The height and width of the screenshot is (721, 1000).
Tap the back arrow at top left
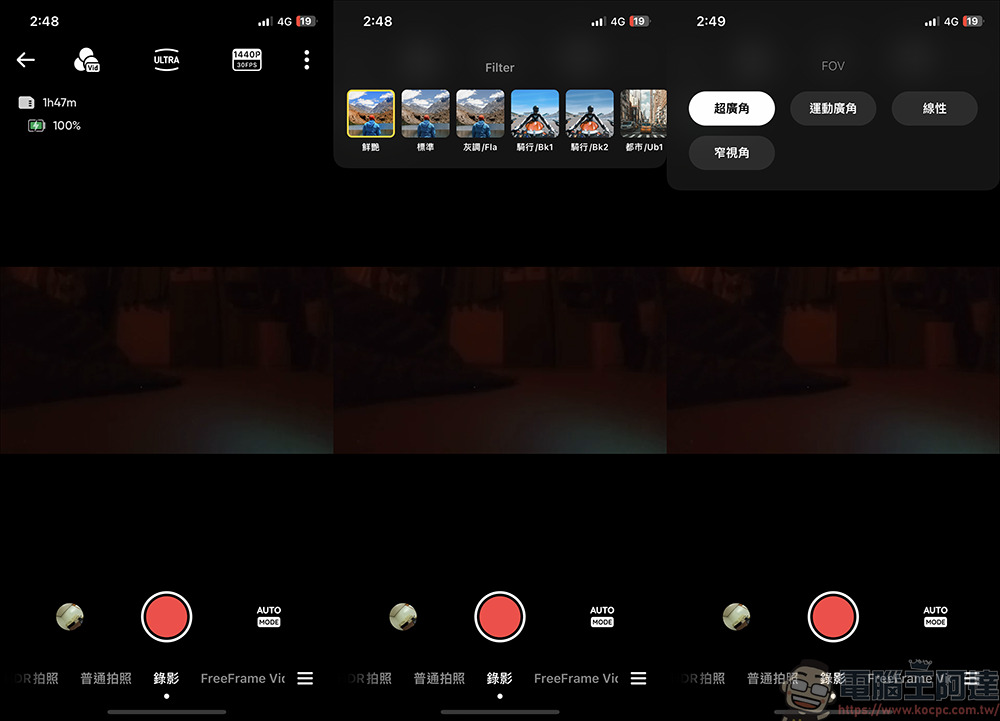(x=26, y=60)
